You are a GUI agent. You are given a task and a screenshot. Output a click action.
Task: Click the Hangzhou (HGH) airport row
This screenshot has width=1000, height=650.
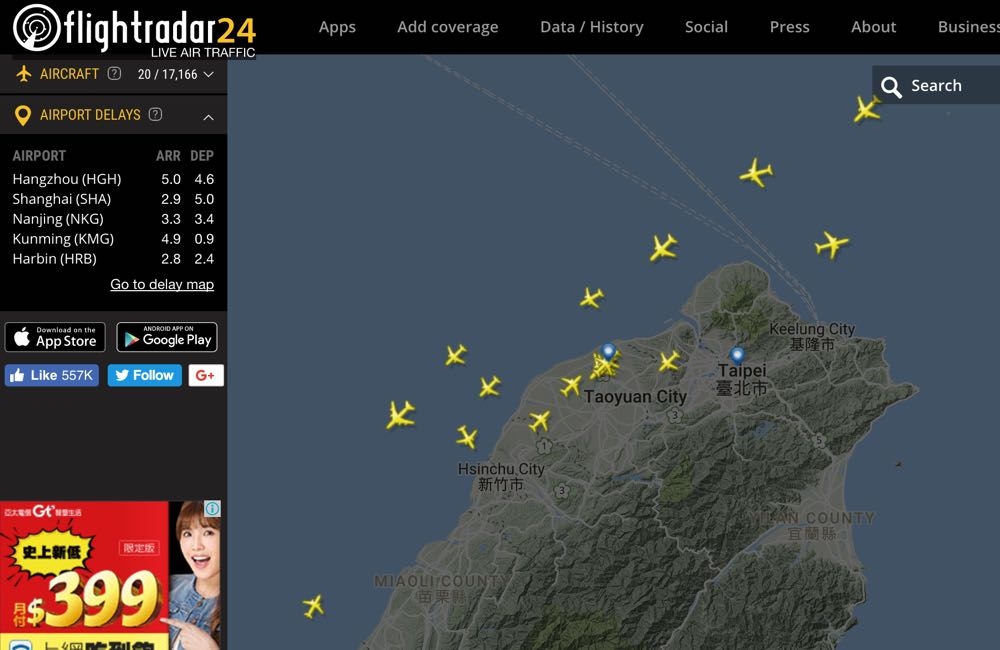point(67,179)
